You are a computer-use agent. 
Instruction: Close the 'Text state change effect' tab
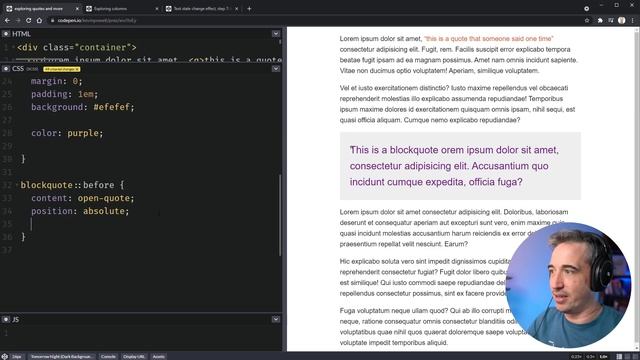pyautogui.click(x=236, y=9)
